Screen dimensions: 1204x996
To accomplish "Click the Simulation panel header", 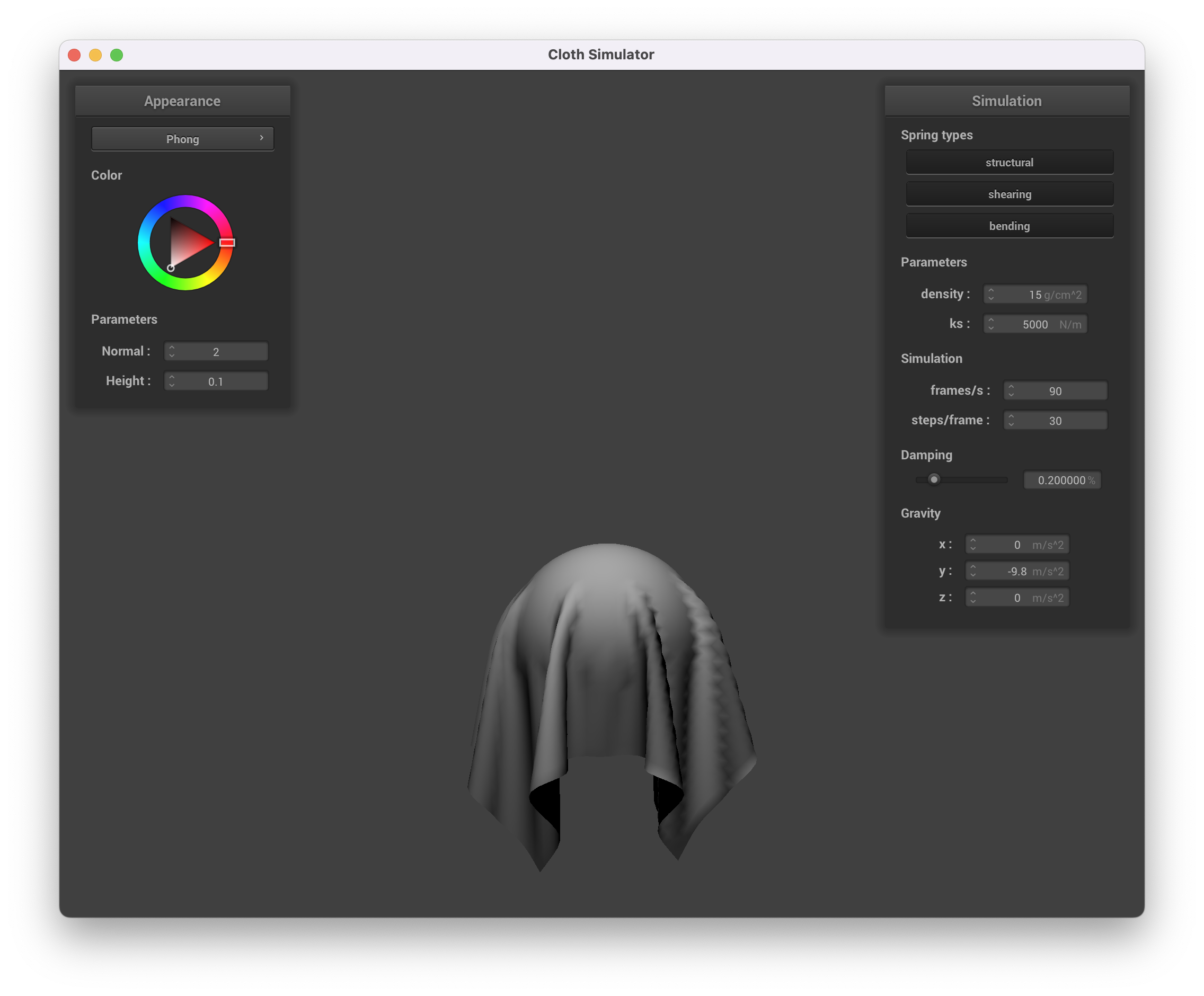I will click(1007, 101).
